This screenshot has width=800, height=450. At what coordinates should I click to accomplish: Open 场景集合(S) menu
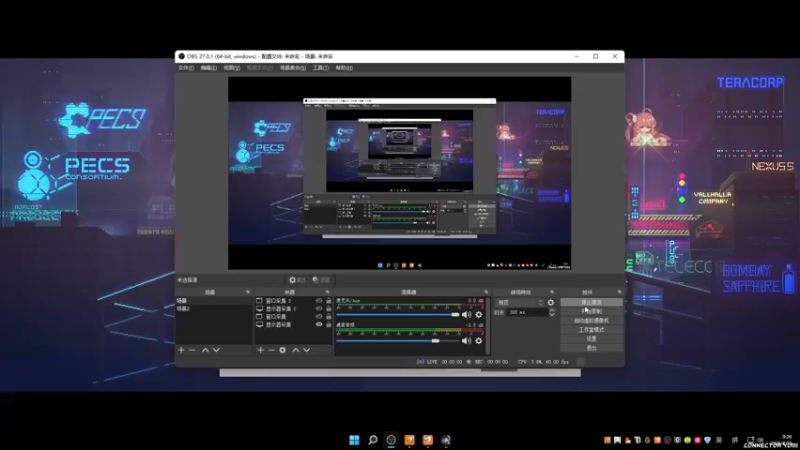click(x=293, y=68)
